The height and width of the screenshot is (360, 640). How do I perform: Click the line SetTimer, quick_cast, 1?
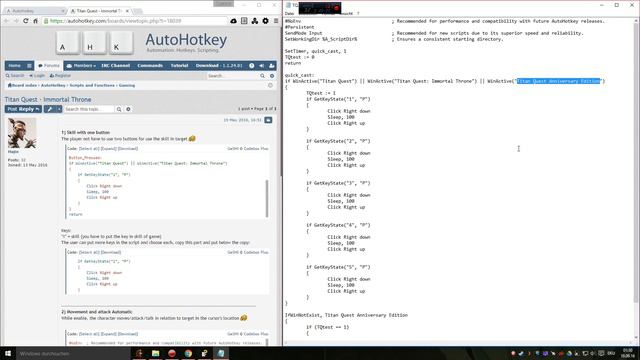click(315, 51)
